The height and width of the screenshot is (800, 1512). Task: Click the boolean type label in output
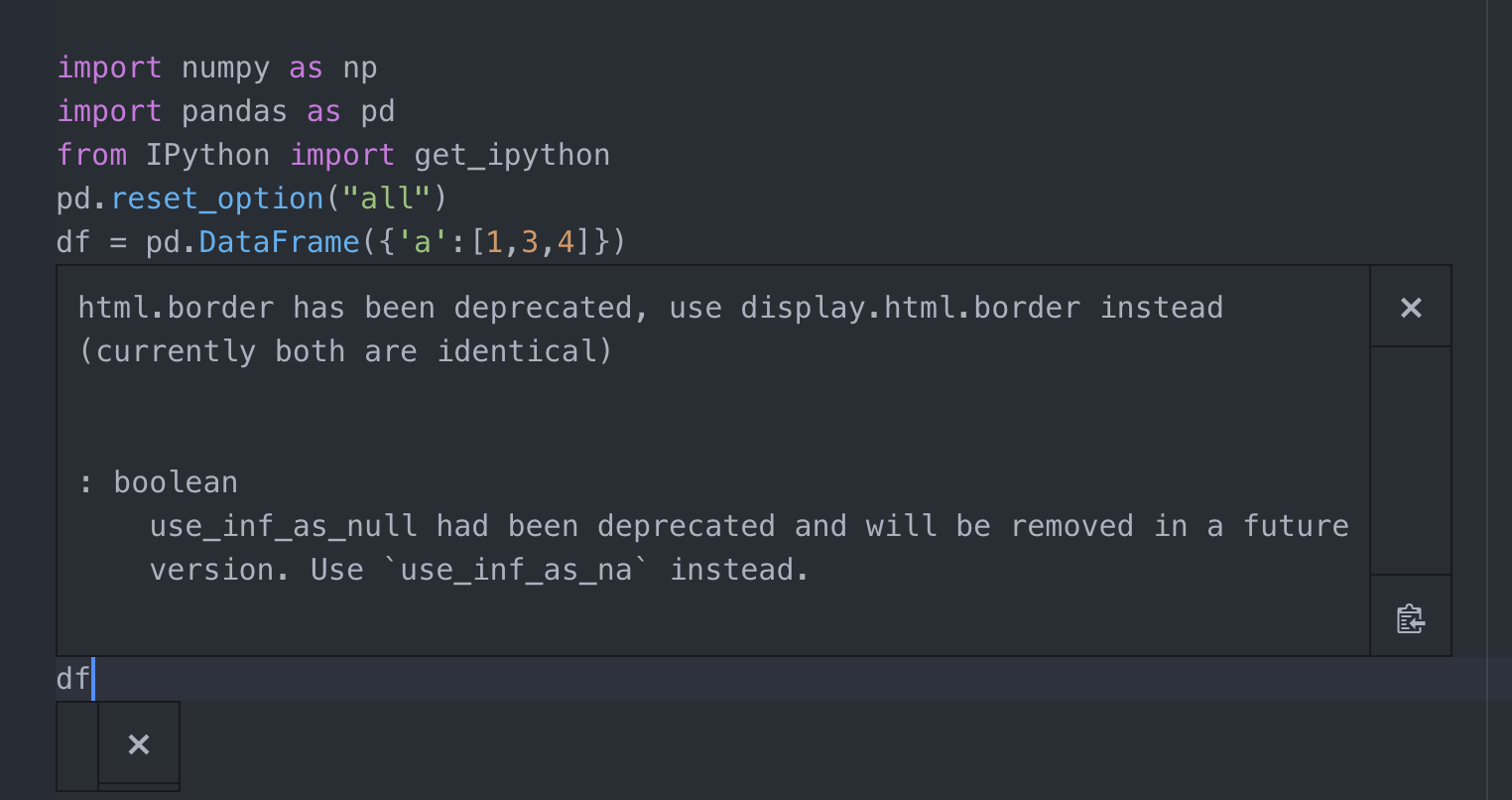(x=175, y=481)
